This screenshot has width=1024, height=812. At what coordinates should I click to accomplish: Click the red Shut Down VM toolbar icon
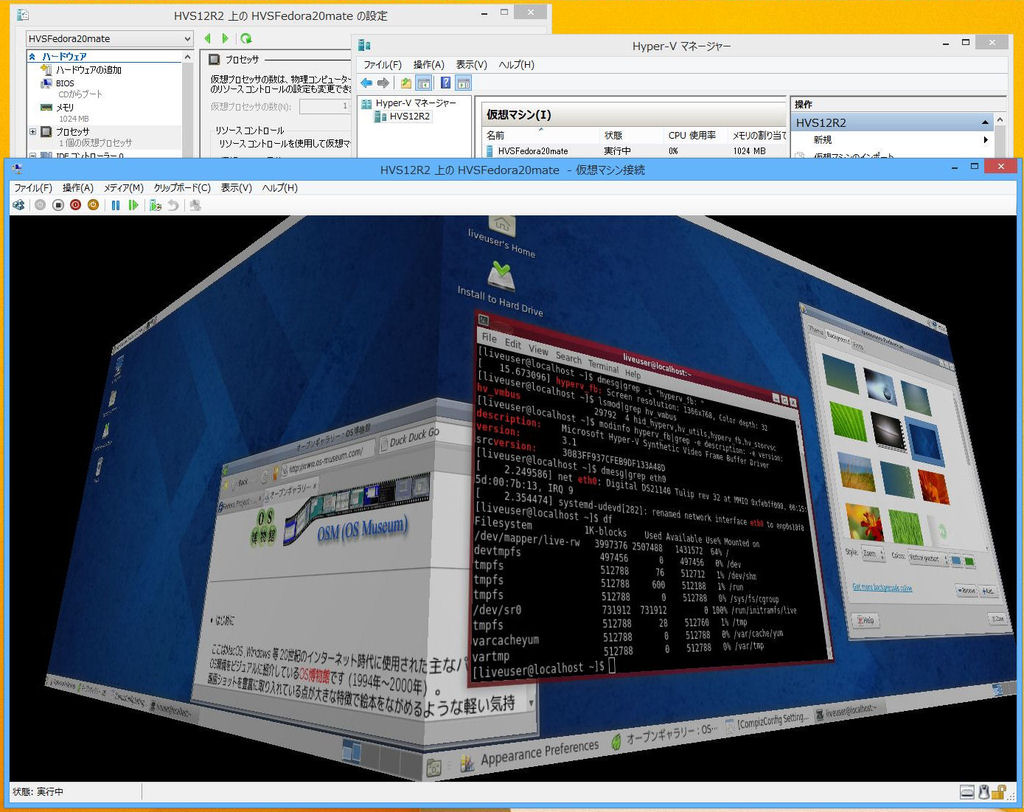(x=76, y=205)
